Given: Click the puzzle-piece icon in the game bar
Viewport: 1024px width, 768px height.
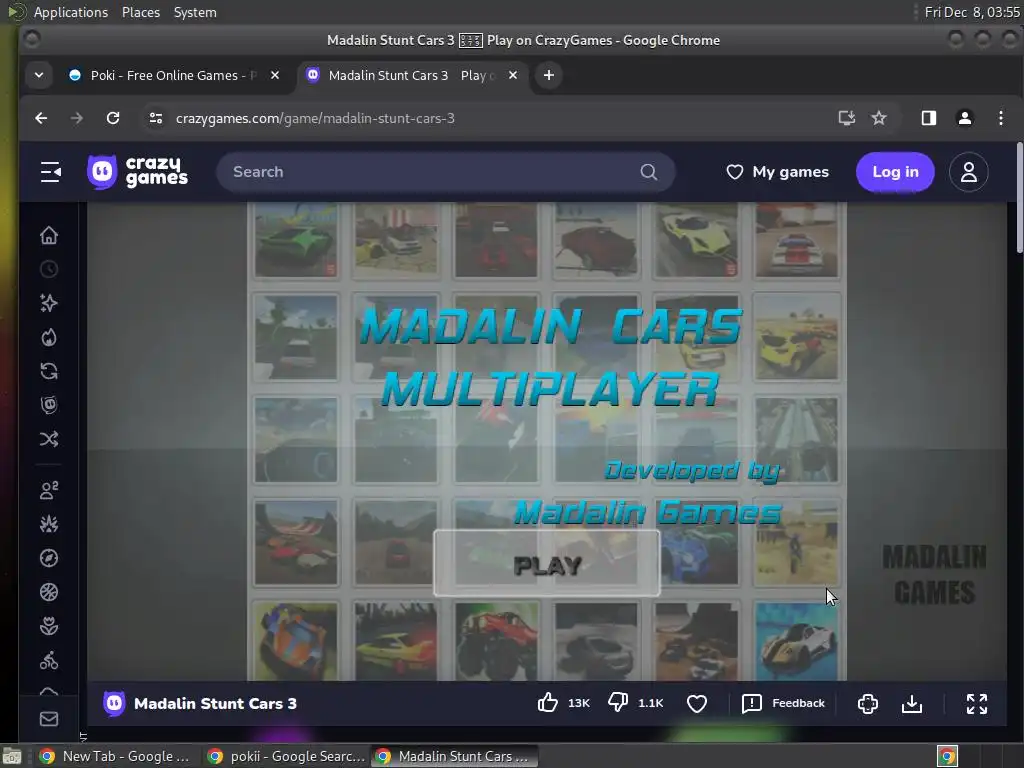Looking at the screenshot, I should pos(868,703).
